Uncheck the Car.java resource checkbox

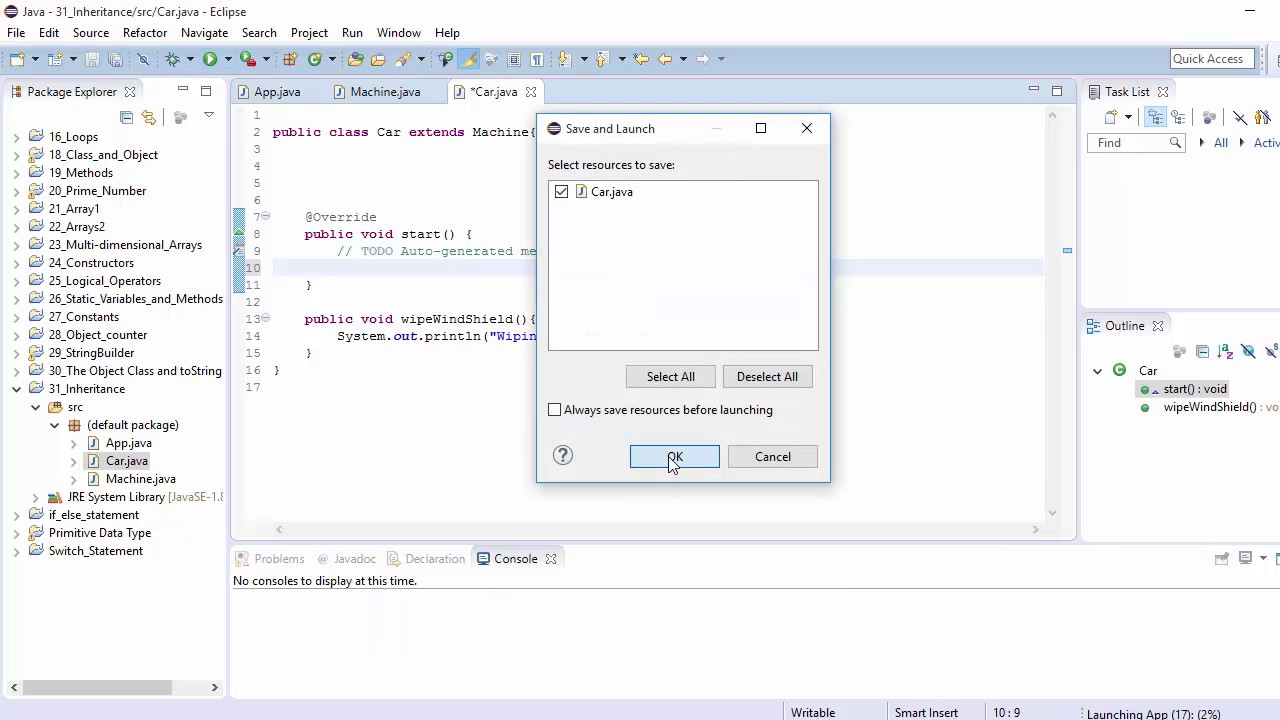pos(561,191)
